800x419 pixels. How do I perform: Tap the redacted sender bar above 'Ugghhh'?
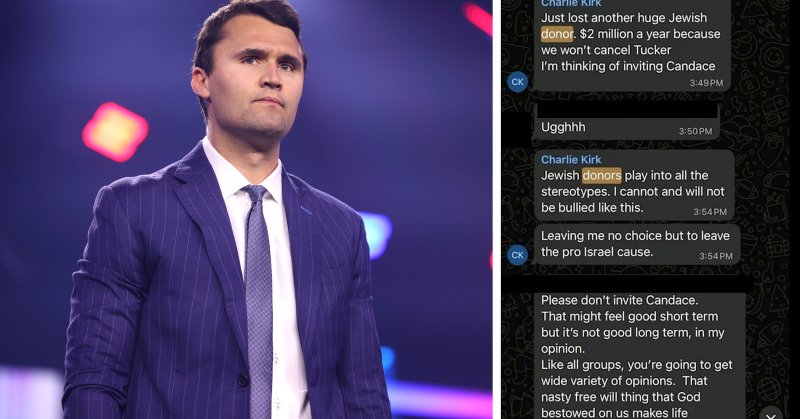point(627,111)
